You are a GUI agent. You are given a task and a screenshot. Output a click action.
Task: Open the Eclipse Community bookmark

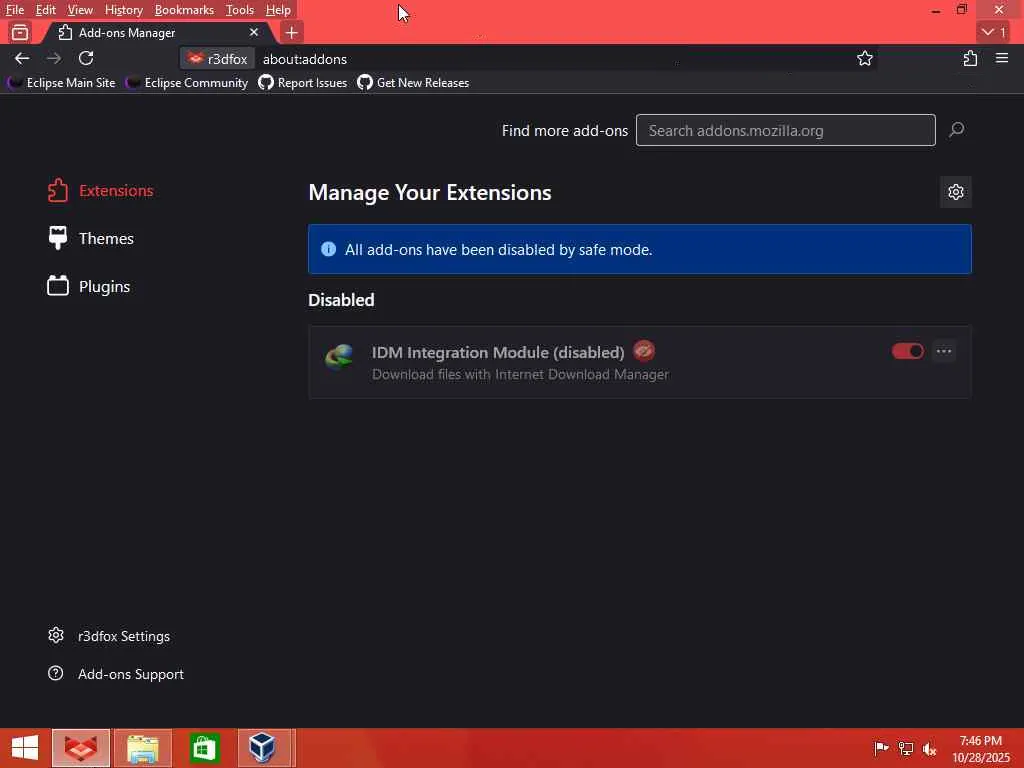pos(187,83)
